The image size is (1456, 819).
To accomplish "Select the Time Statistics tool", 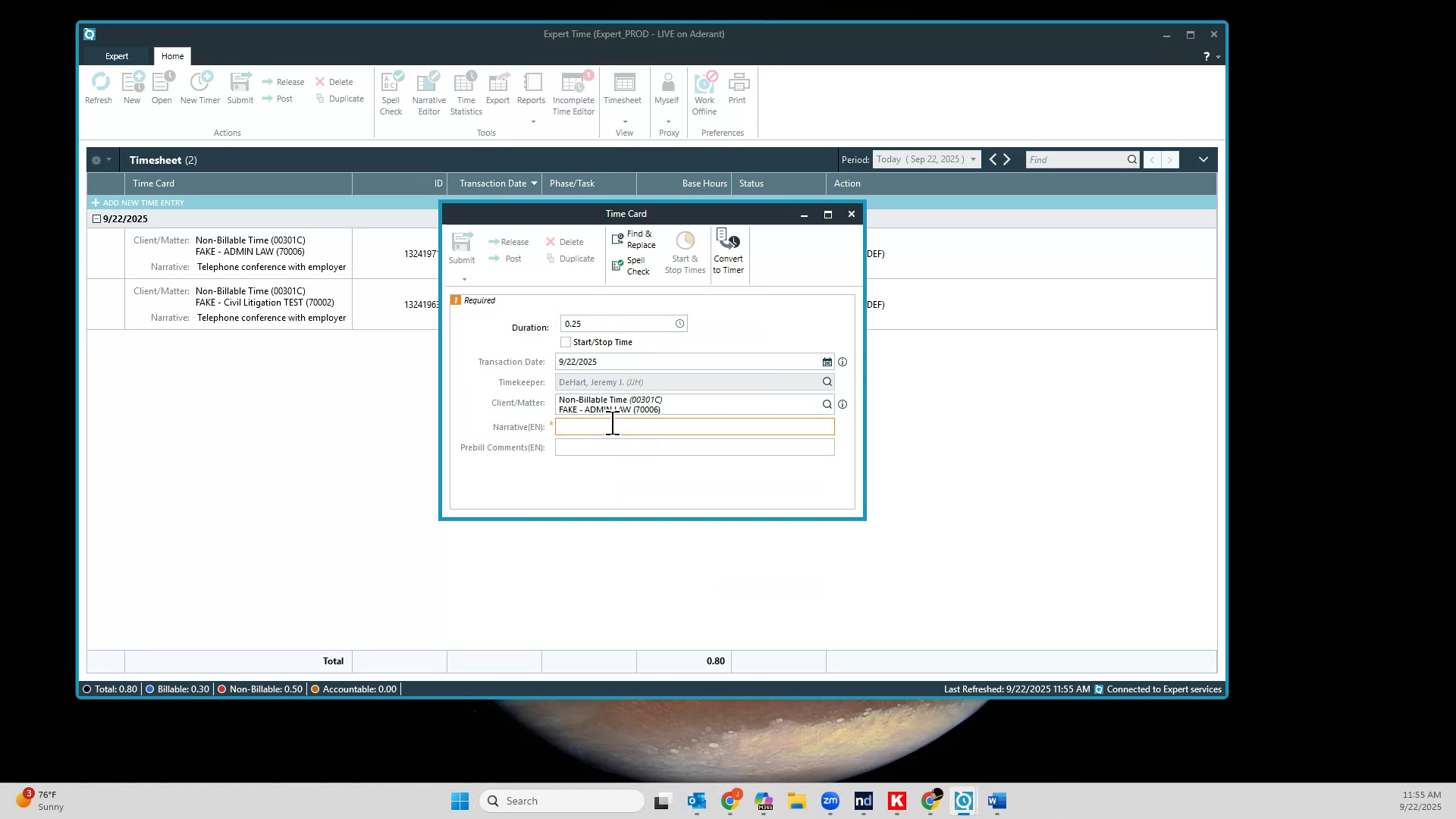I will pos(465,91).
